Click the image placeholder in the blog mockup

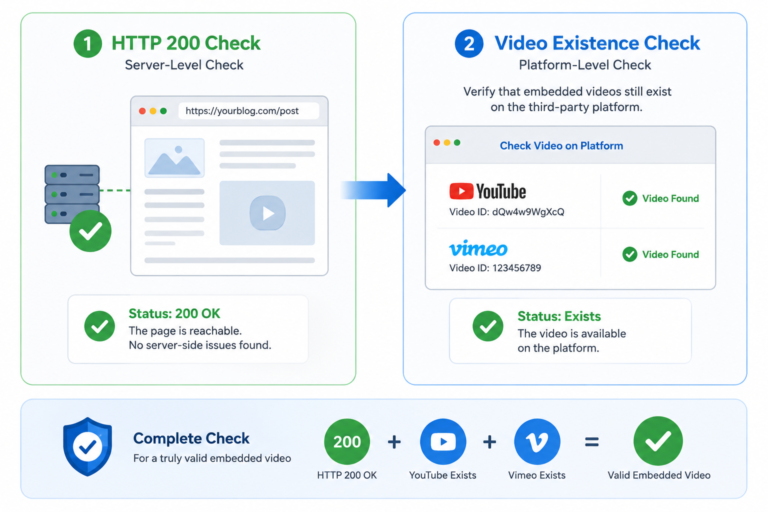tap(174, 158)
